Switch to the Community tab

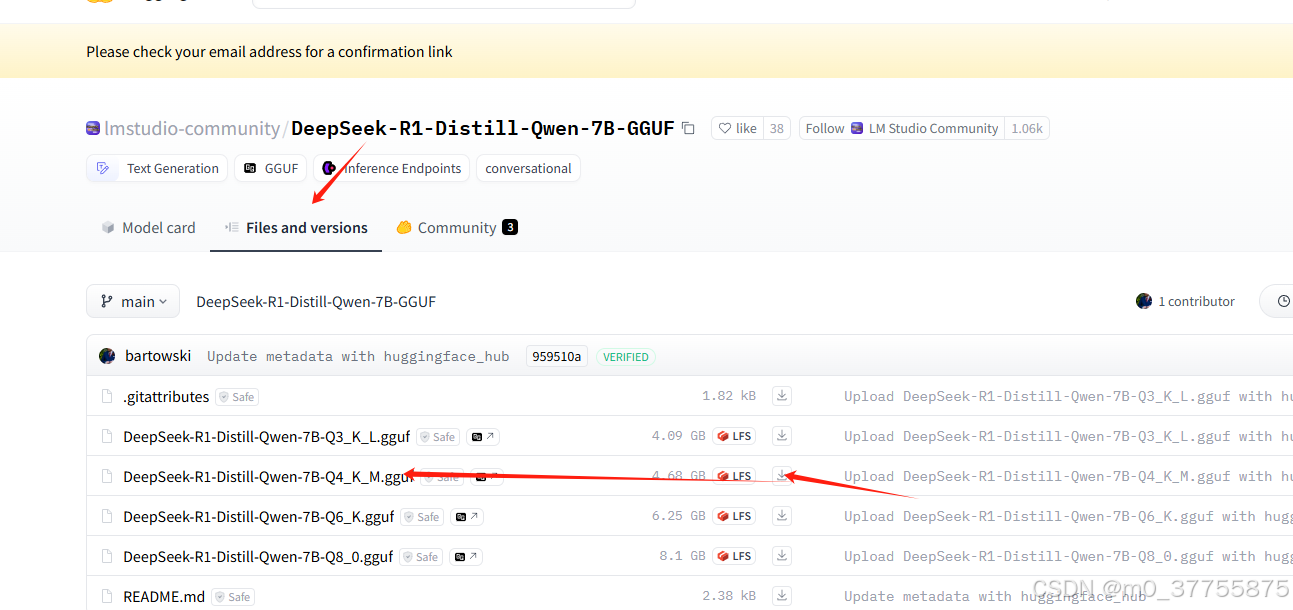(x=456, y=228)
